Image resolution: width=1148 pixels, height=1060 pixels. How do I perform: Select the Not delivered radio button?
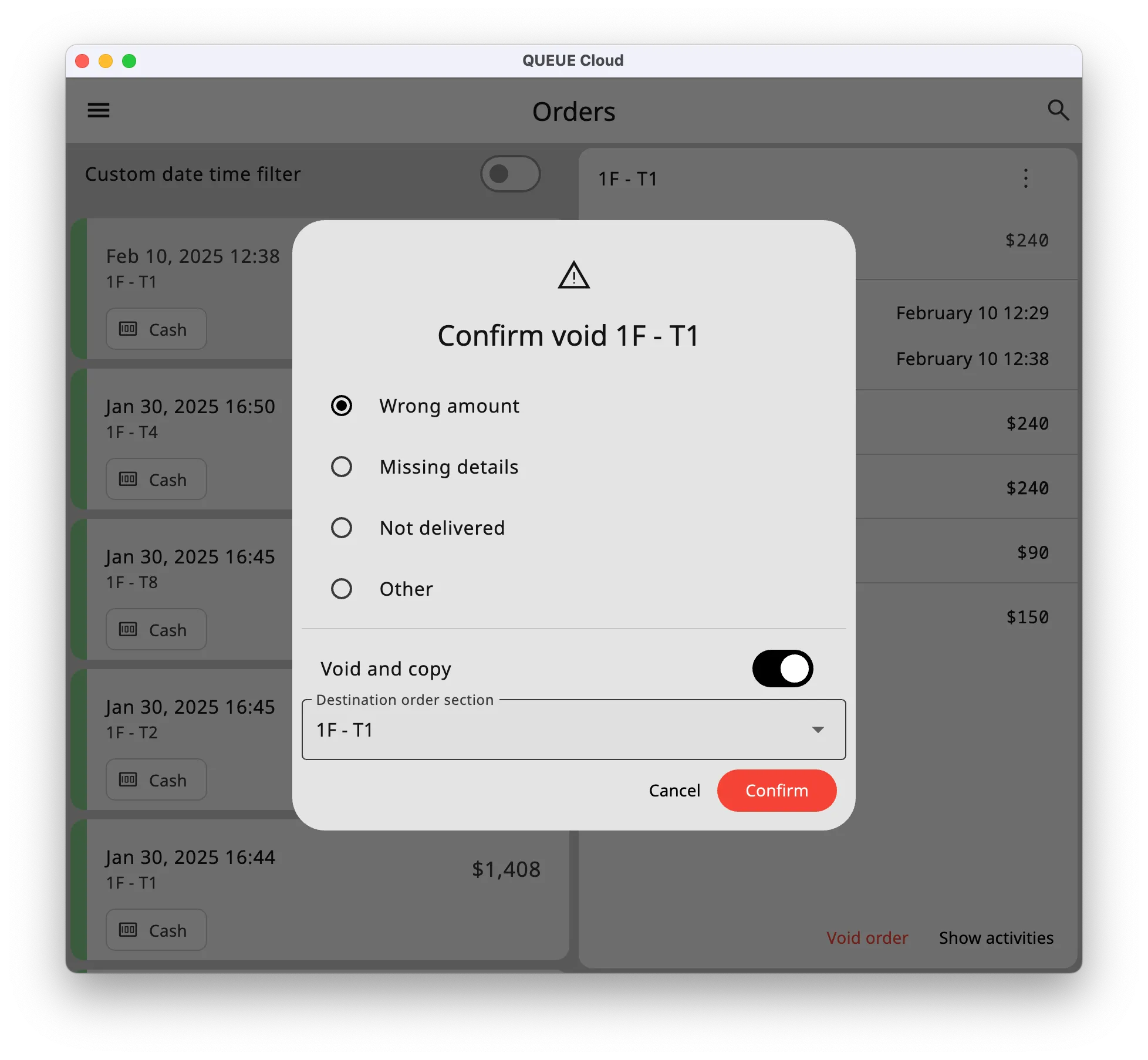(342, 527)
